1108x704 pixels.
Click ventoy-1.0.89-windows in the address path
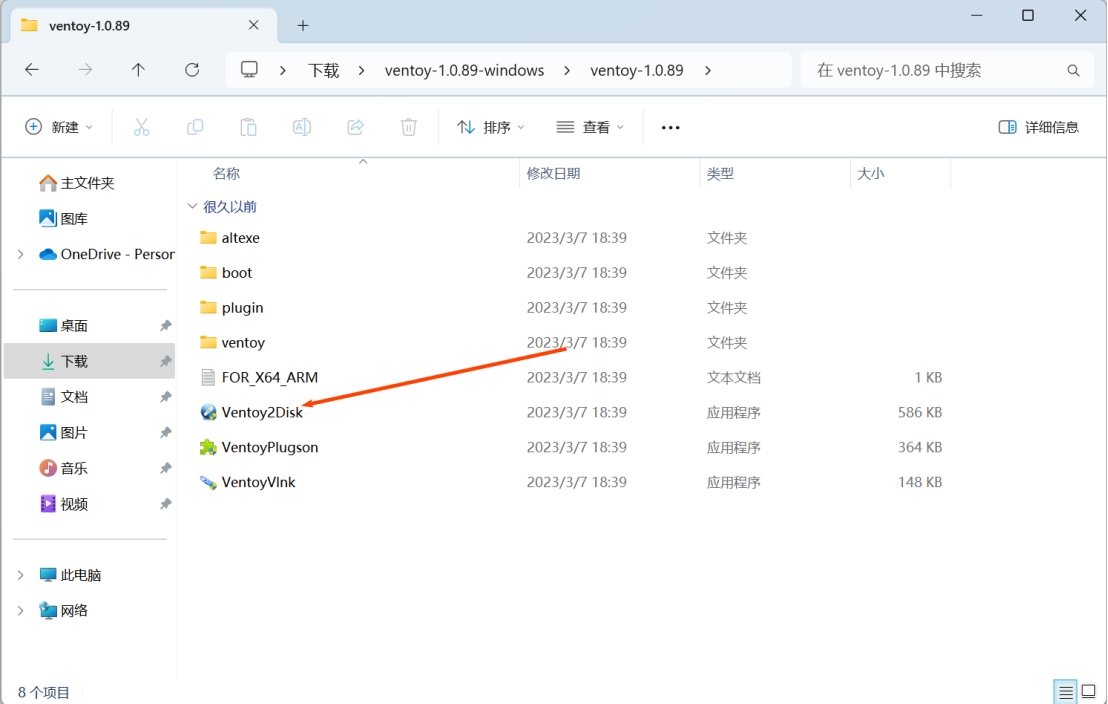[x=464, y=70]
